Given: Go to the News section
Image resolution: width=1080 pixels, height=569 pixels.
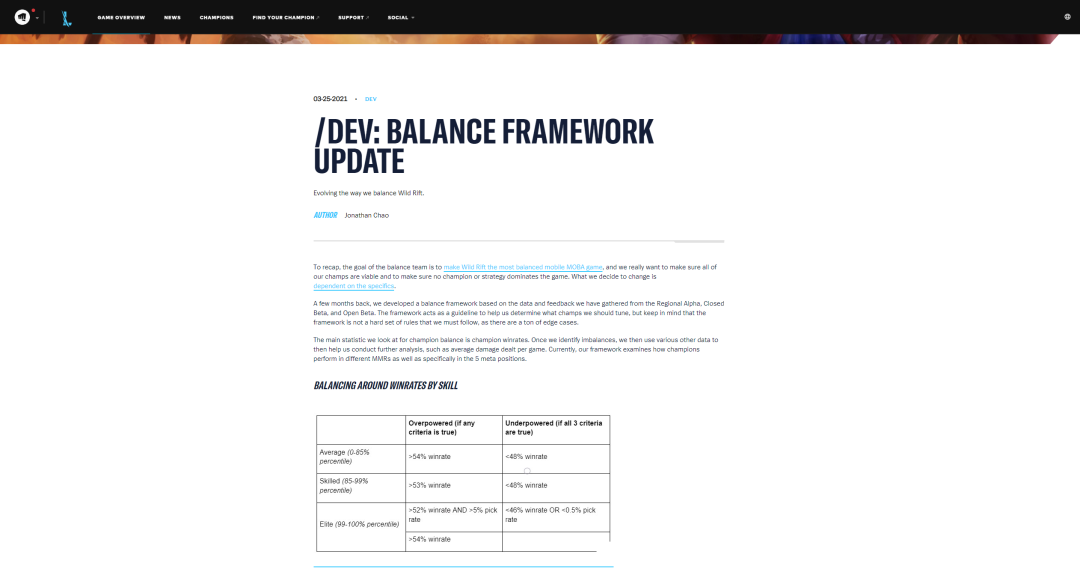Looking at the screenshot, I should pyautogui.click(x=172, y=17).
